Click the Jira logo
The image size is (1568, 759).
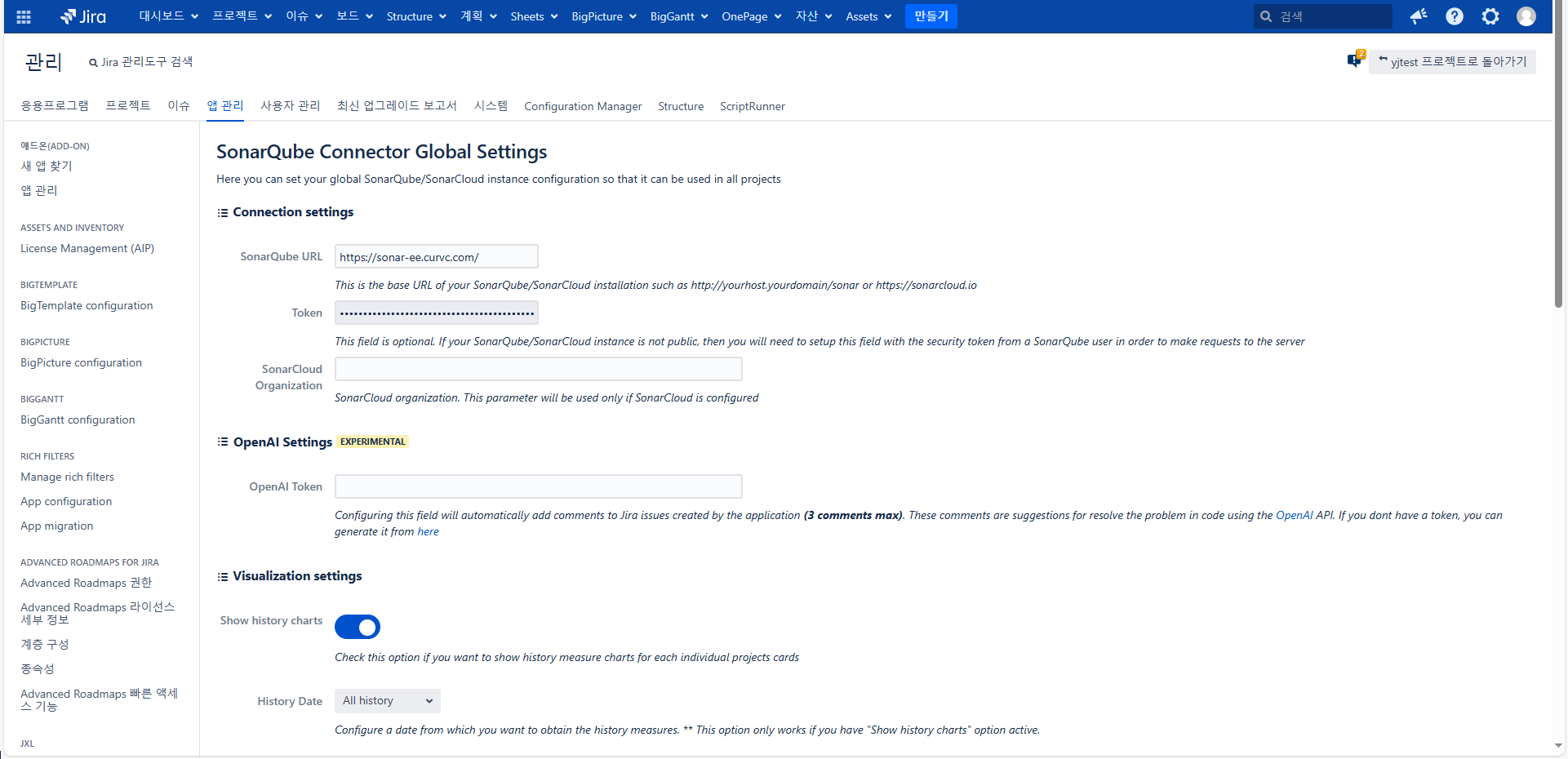[83, 16]
